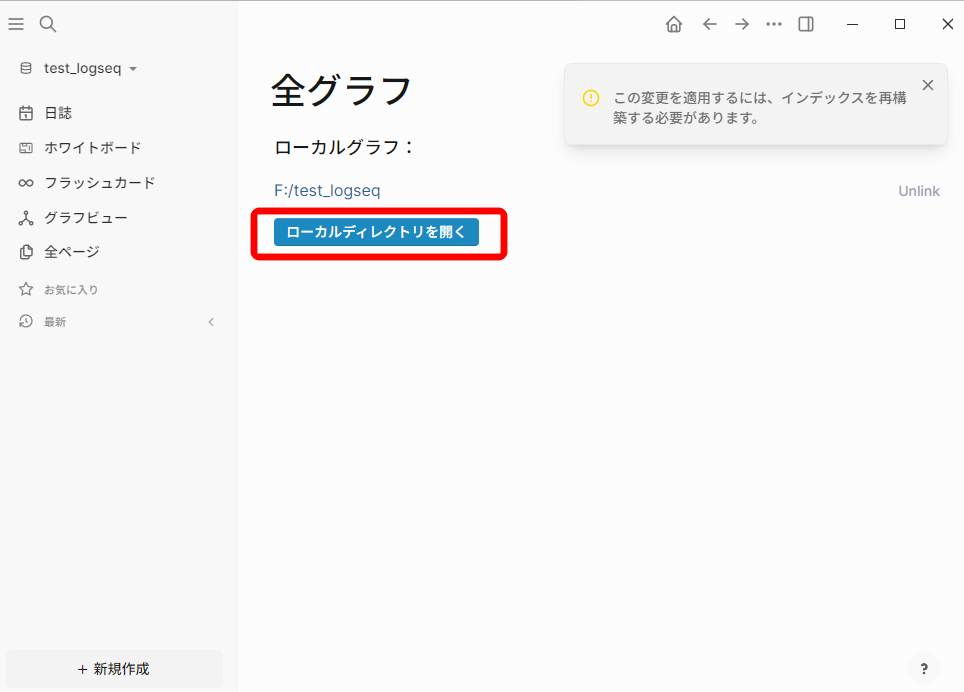Open 全ページ in sidebar

click(x=71, y=252)
